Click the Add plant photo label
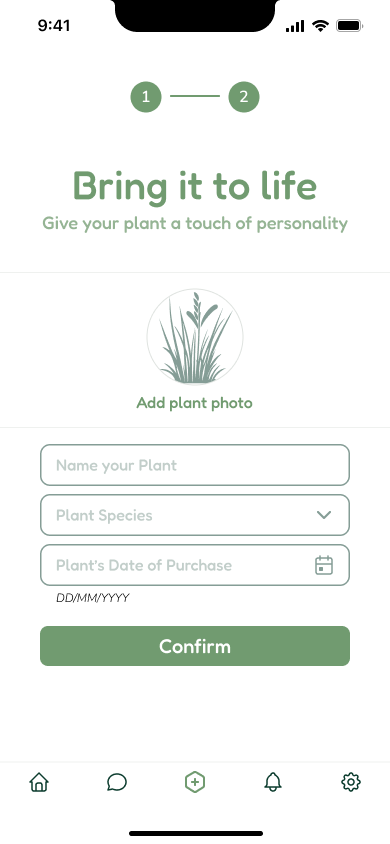This screenshot has width=390, height=844. [x=194, y=403]
